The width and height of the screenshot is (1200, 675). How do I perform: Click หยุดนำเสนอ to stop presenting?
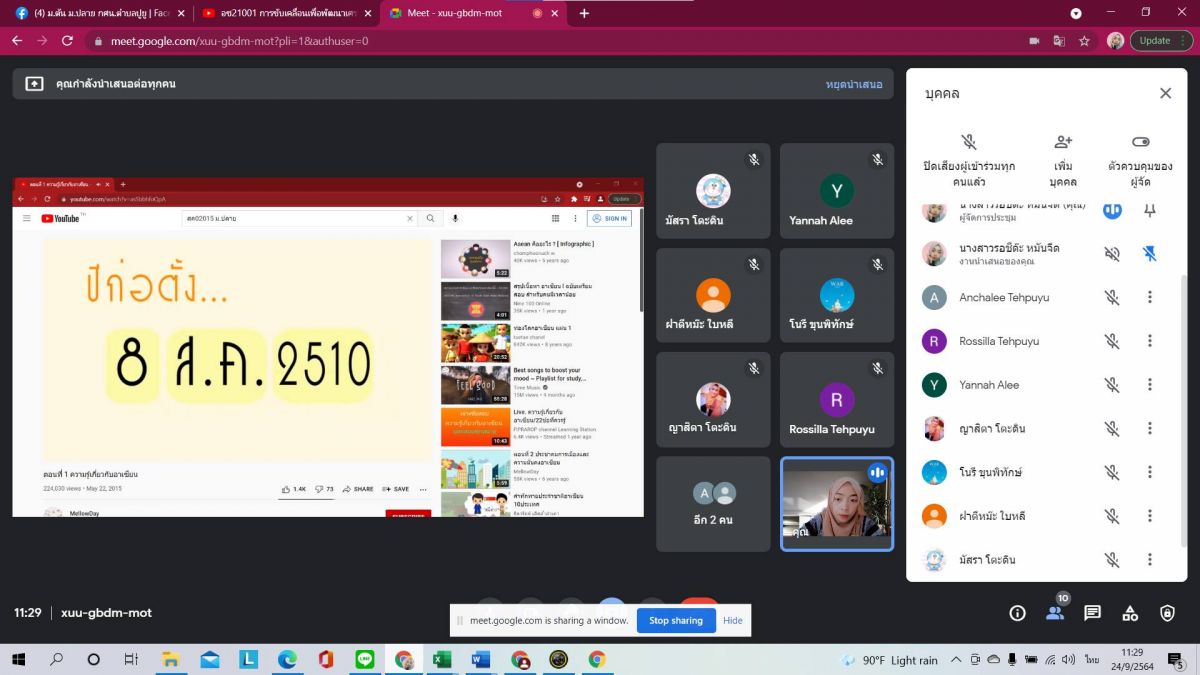coord(854,84)
